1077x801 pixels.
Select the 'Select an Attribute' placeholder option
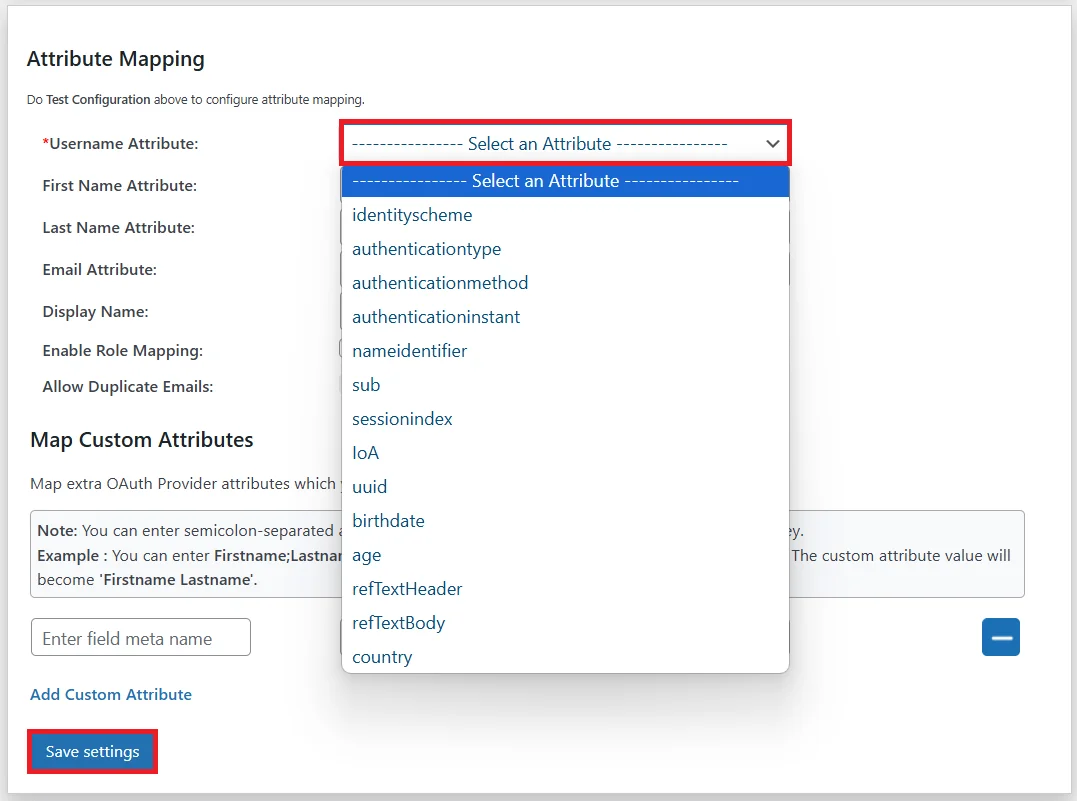tap(565, 181)
